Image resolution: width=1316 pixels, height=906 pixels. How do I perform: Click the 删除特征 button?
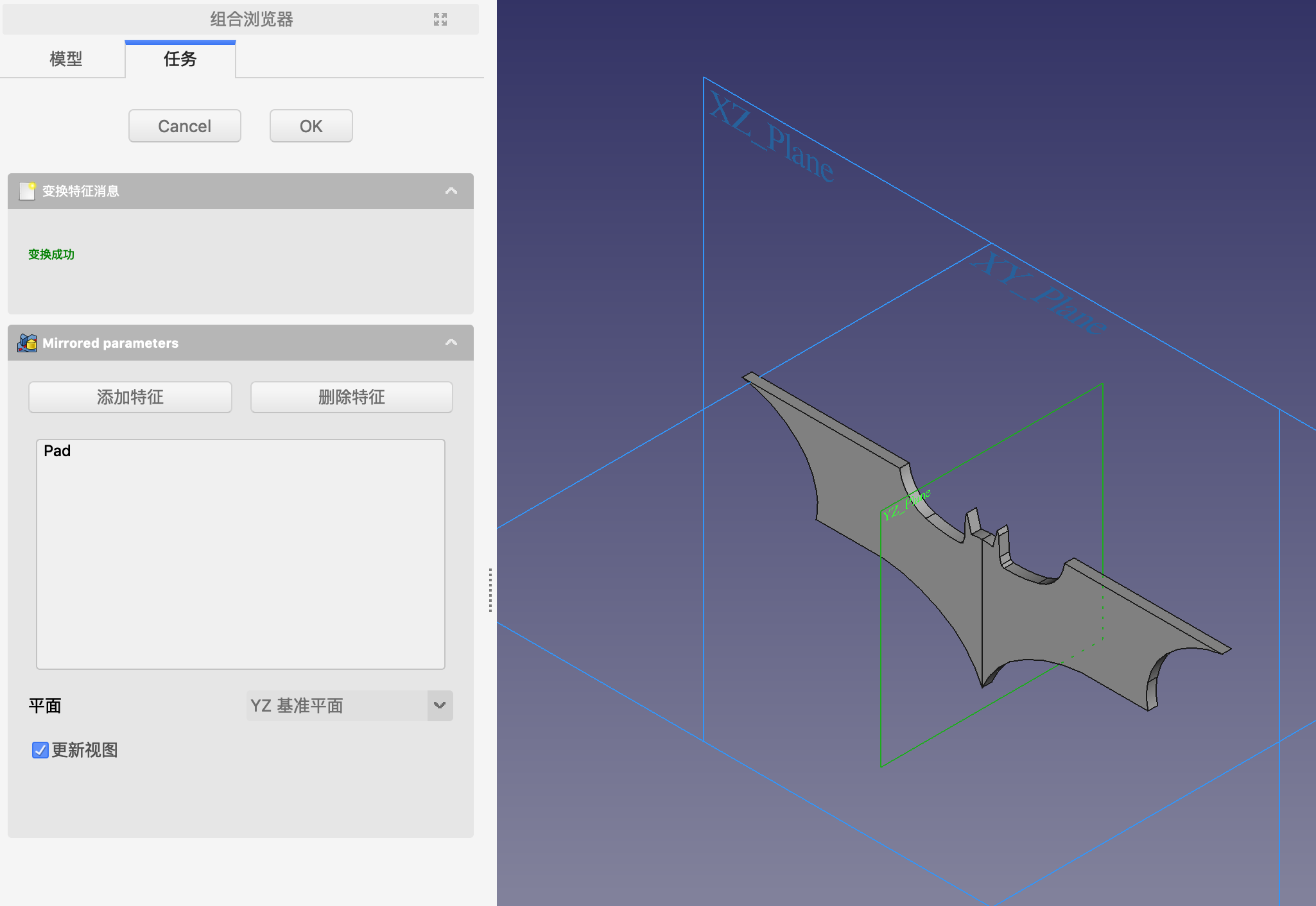(x=351, y=397)
